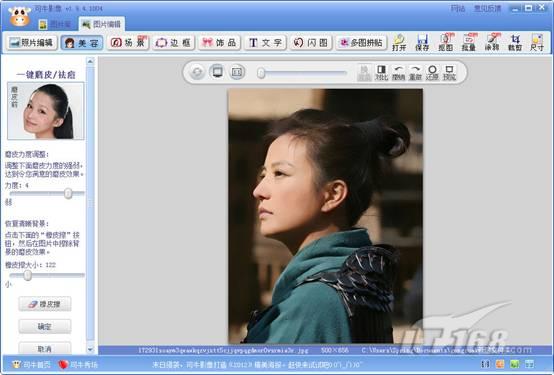Click the 批量 batch processing icon
554x375 pixels.
click(x=469, y=43)
